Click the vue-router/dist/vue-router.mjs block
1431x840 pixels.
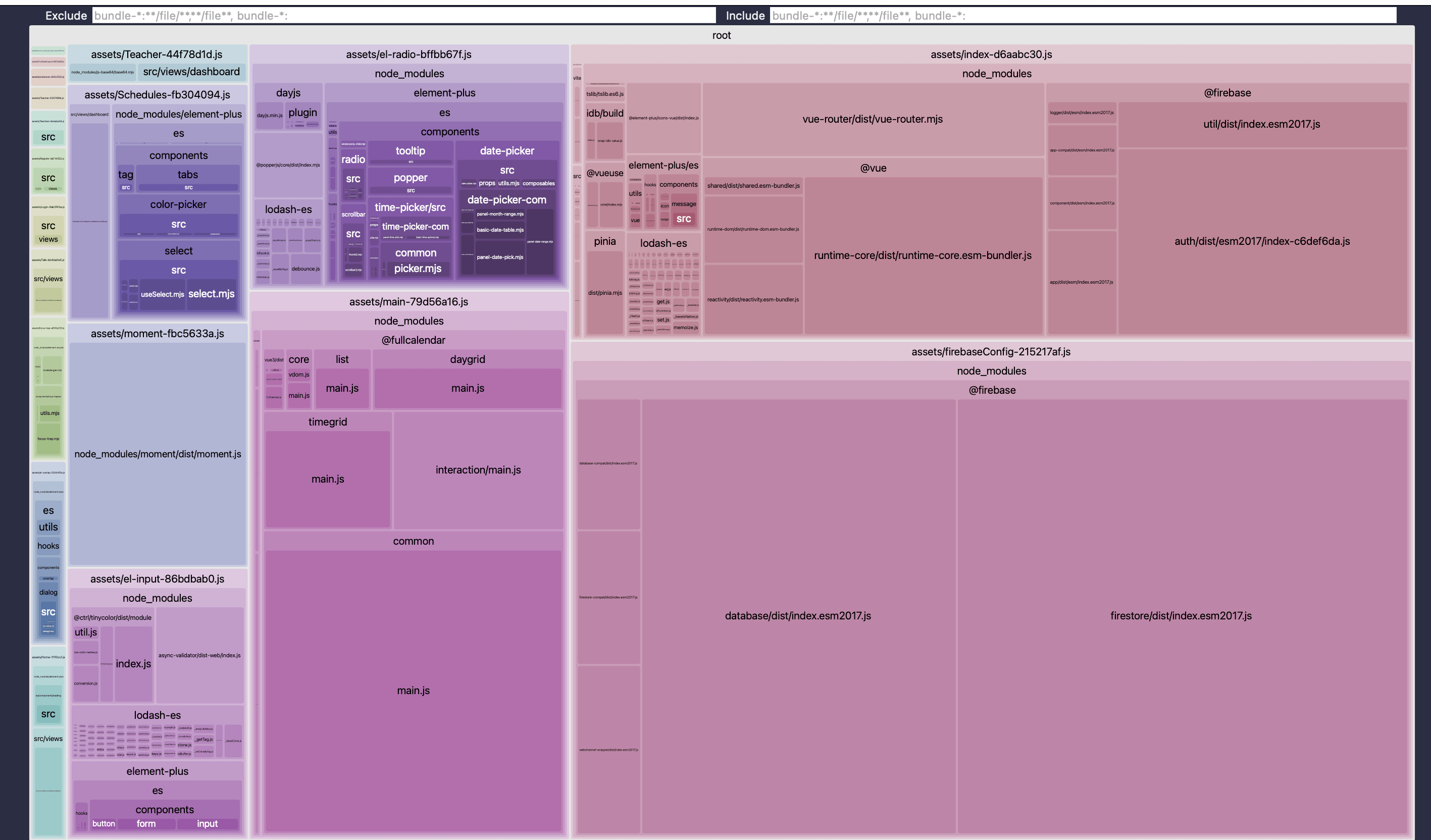pos(872,119)
